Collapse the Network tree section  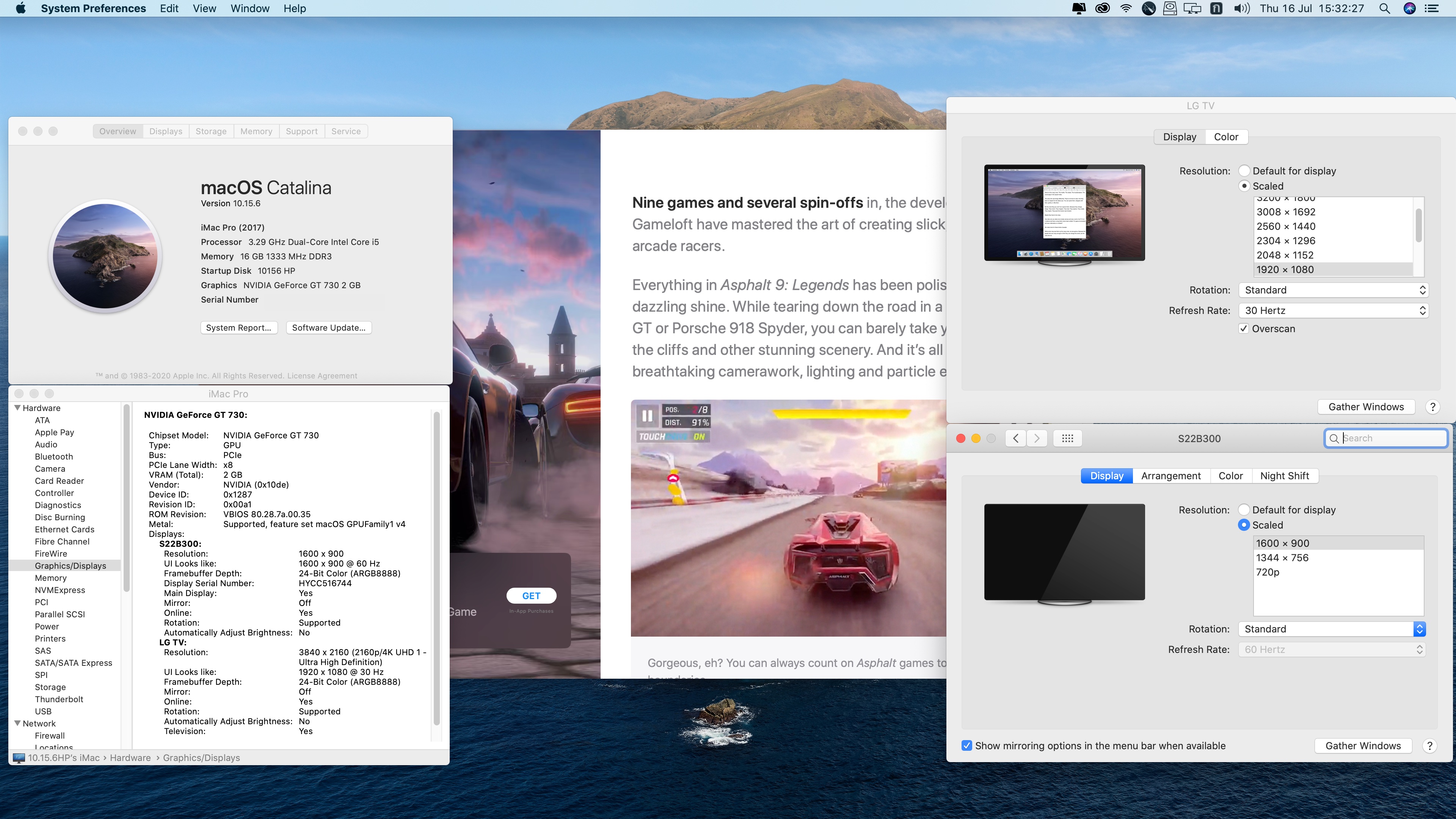pyautogui.click(x=17, y=723)
